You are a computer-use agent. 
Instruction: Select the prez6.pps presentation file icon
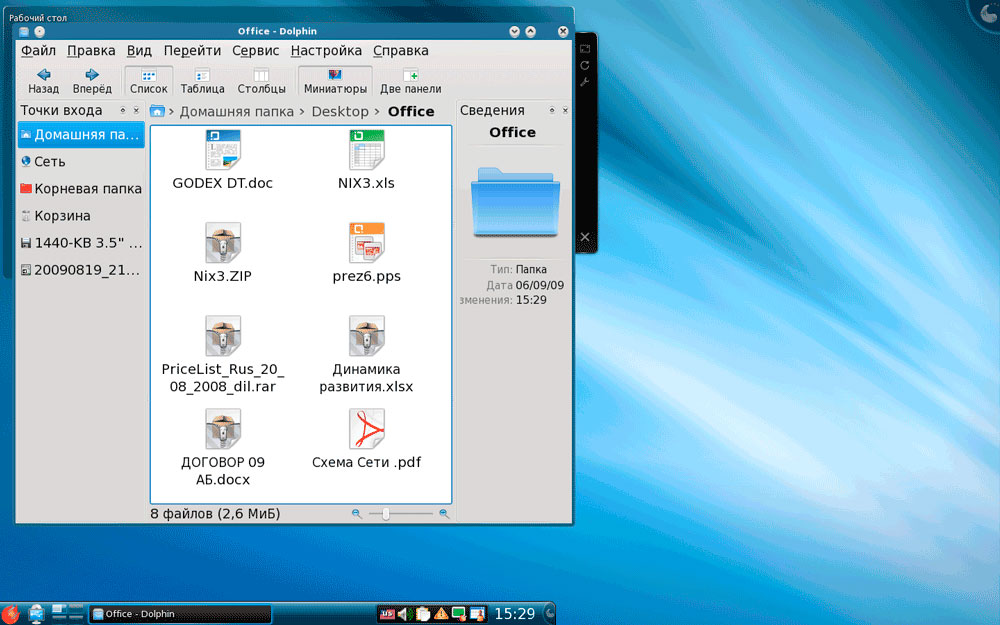(x=366, y=243)
